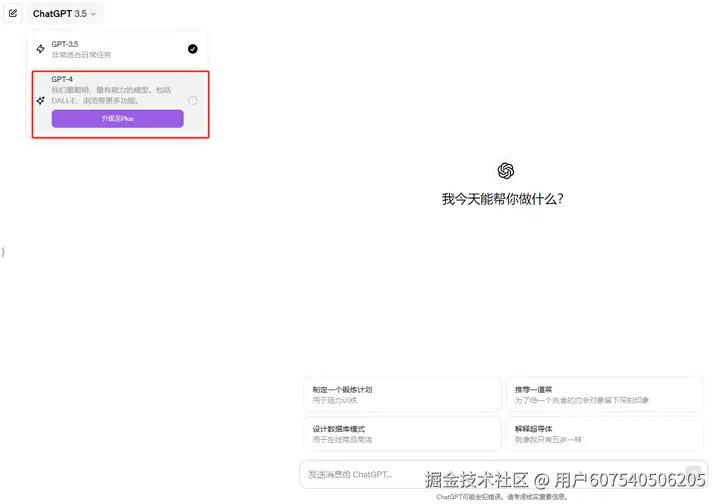Click the GPT-4 option title
Screen dimensions: 720x504
[x=62, y=79]
